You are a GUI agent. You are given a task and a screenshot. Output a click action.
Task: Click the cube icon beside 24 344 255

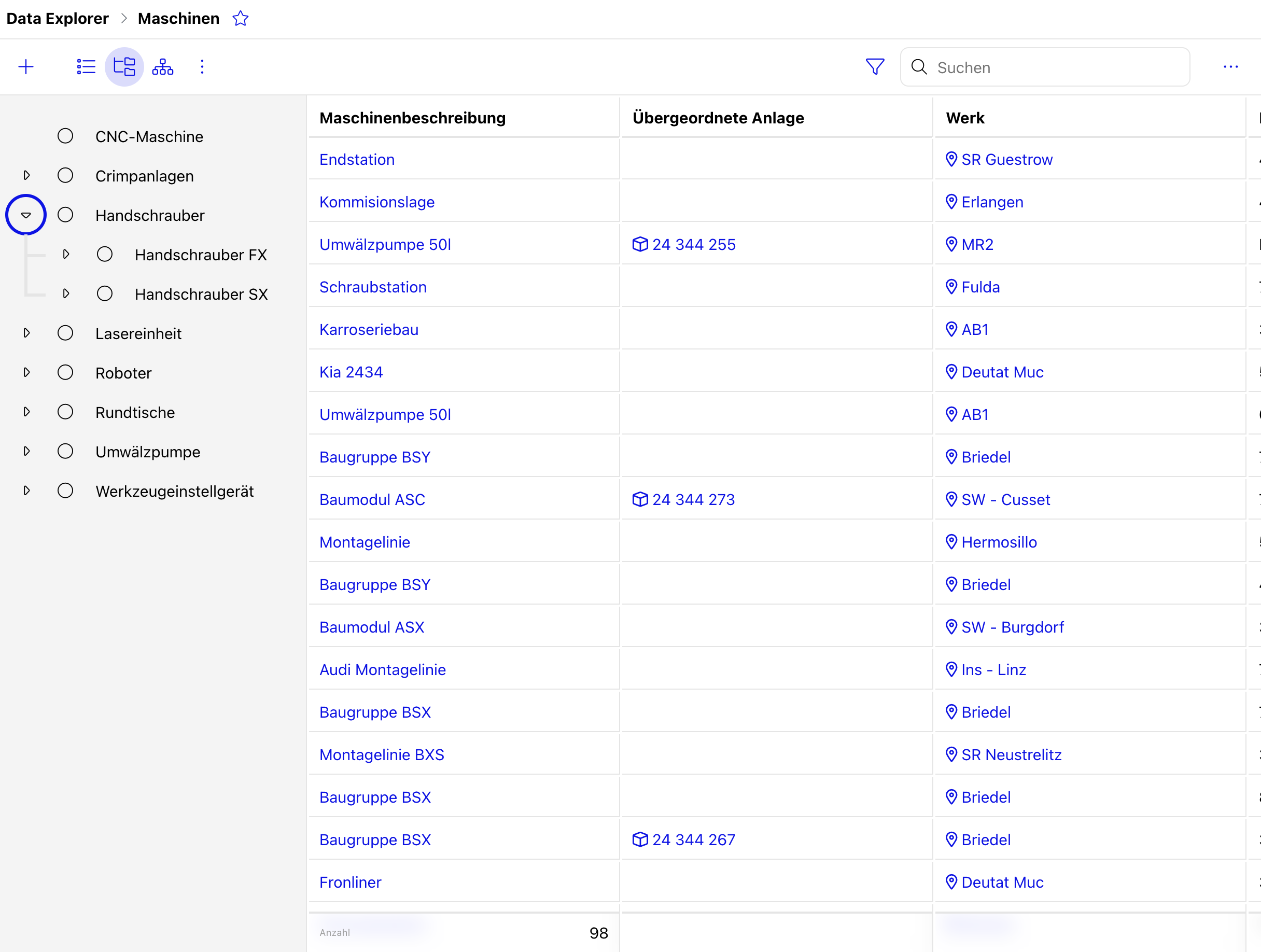tap(640, 245)
